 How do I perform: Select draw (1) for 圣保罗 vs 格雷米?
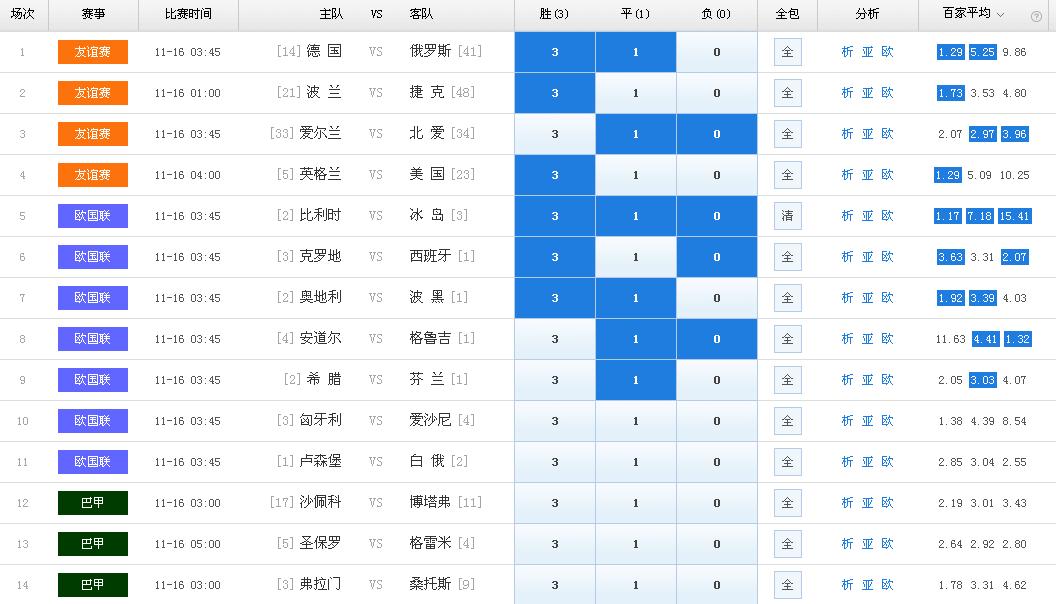(636, 544)
